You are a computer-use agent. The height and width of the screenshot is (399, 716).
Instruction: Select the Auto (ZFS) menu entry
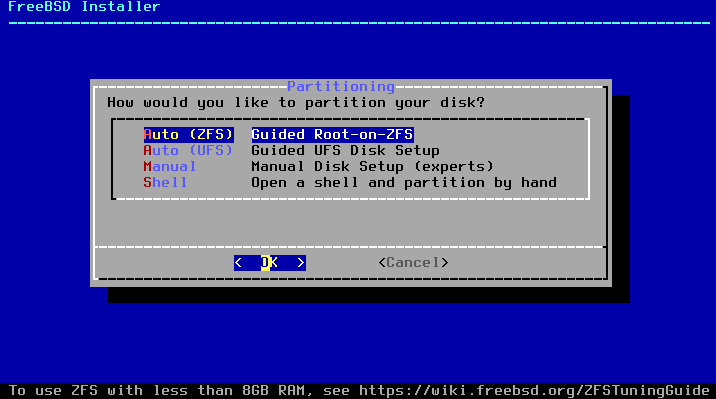[x=189, y=135]
